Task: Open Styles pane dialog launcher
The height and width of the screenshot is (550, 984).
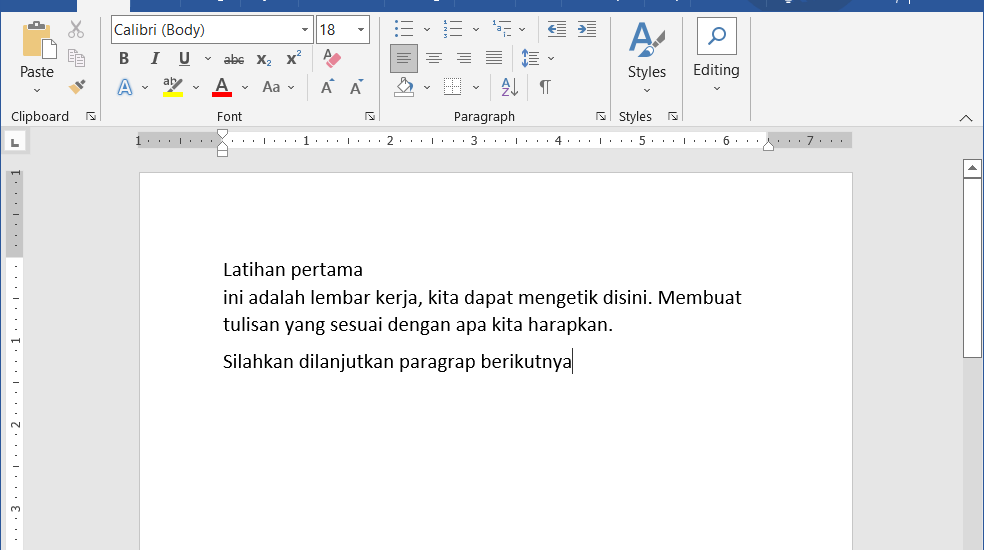Action: click(x=673, y=116)
